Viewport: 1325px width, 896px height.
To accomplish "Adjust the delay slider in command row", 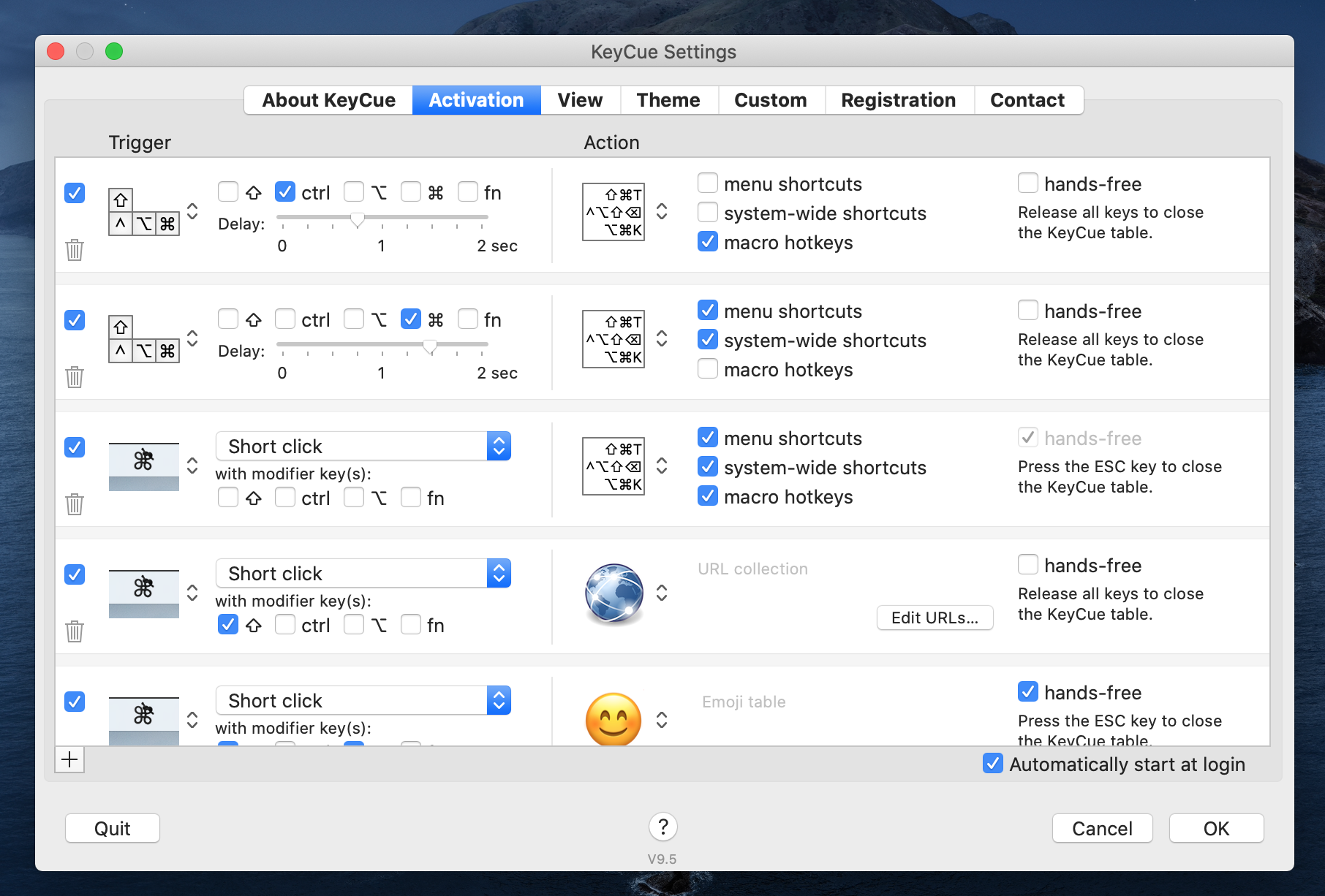I will coord(430,346).
